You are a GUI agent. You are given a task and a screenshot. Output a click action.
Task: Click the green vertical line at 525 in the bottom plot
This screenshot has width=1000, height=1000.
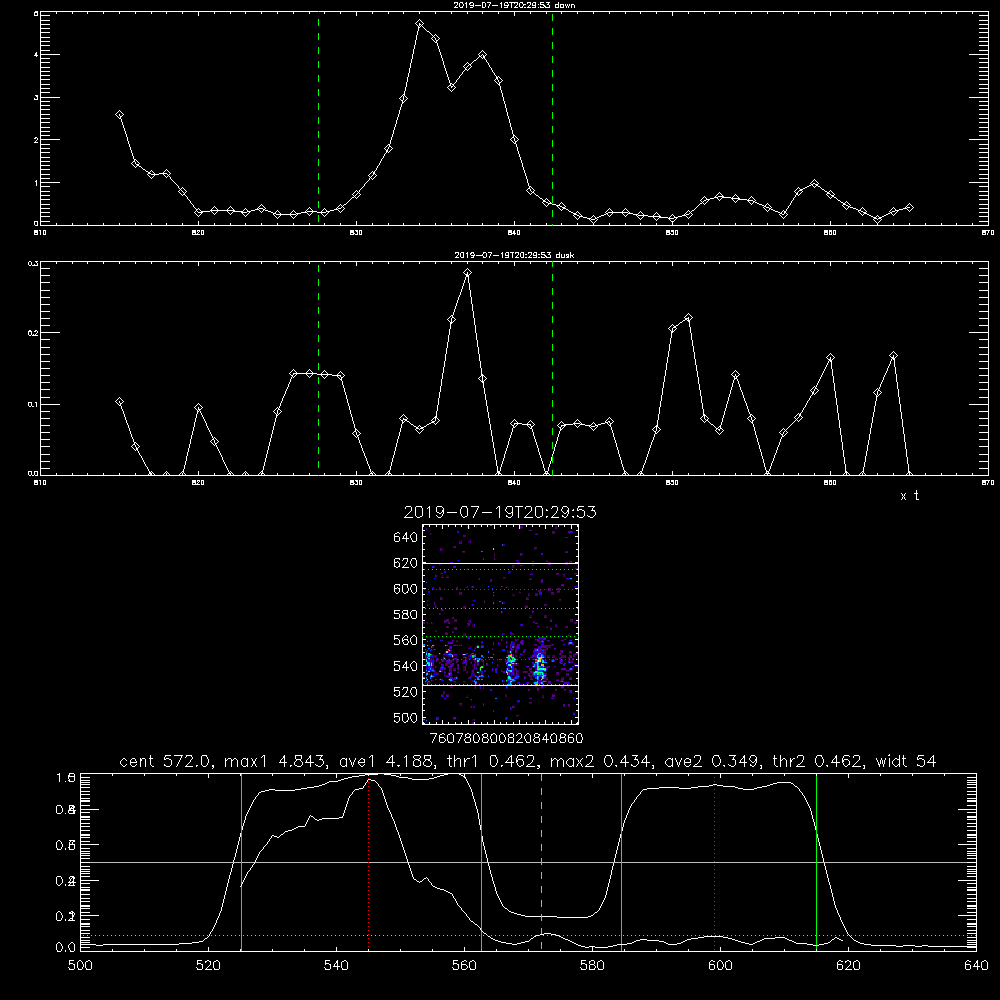[x=241, y=862]
